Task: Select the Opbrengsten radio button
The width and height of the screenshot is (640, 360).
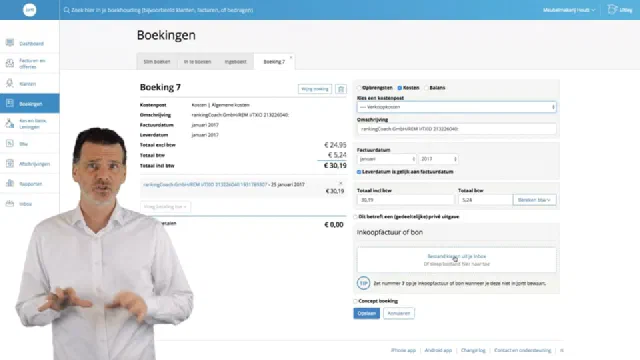Action: pos(359,88)
